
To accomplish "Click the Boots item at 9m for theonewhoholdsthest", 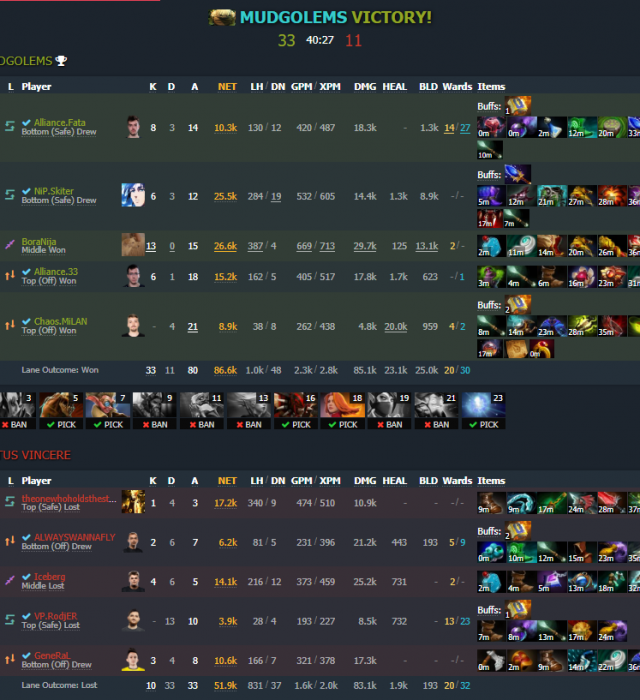I will pos(491,503).
